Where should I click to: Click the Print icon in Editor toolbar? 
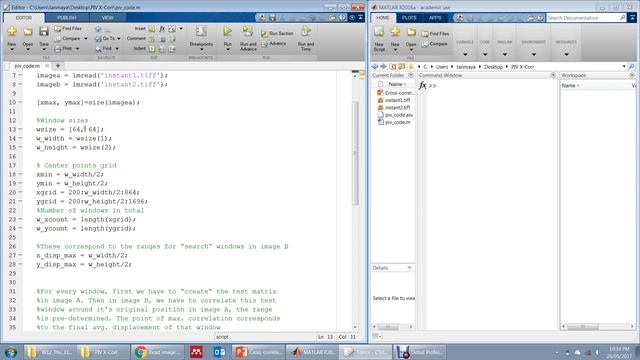58,49
